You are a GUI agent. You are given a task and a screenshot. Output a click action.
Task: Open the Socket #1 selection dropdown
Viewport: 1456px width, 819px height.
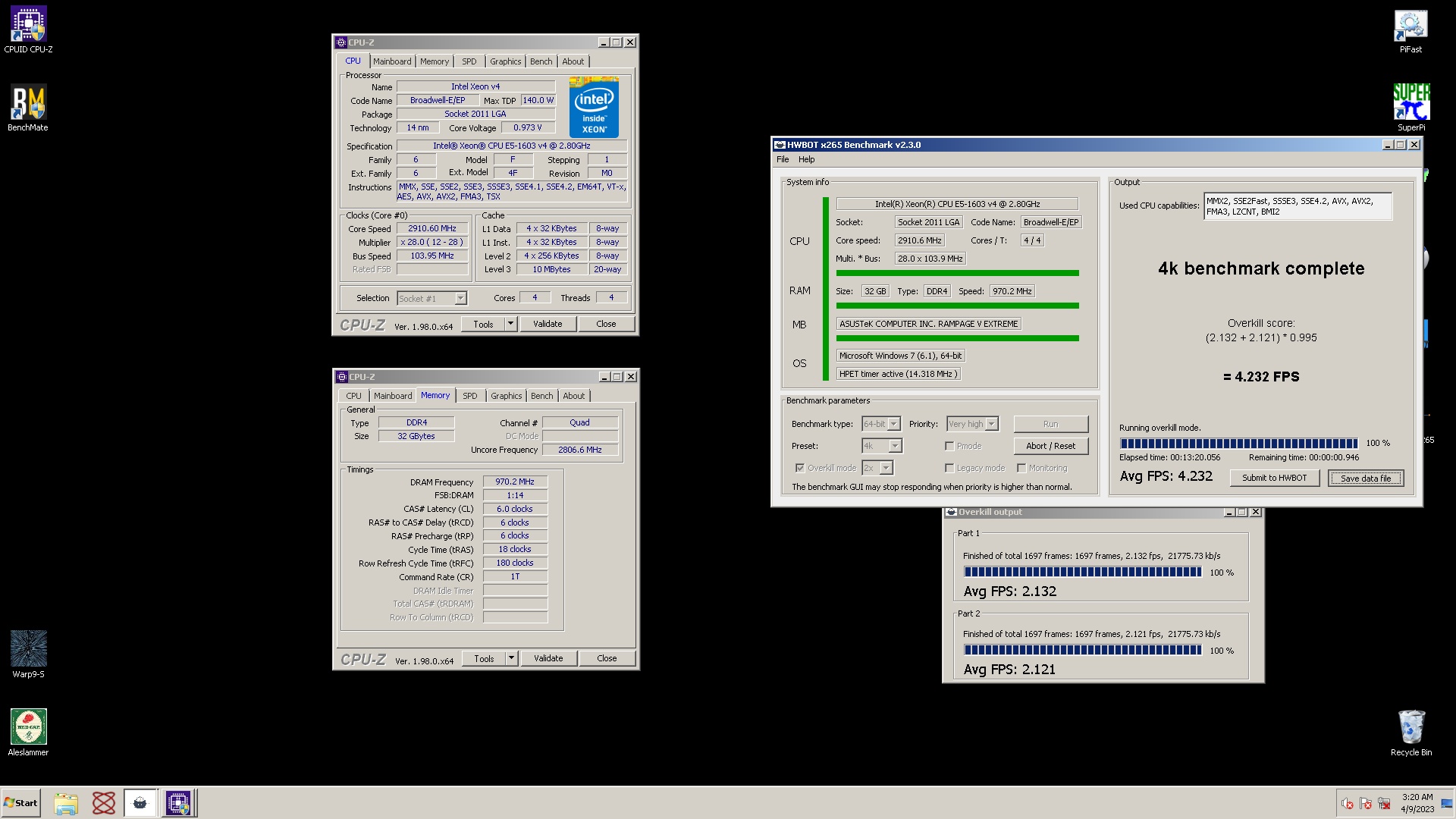click(x=432, y=299)
